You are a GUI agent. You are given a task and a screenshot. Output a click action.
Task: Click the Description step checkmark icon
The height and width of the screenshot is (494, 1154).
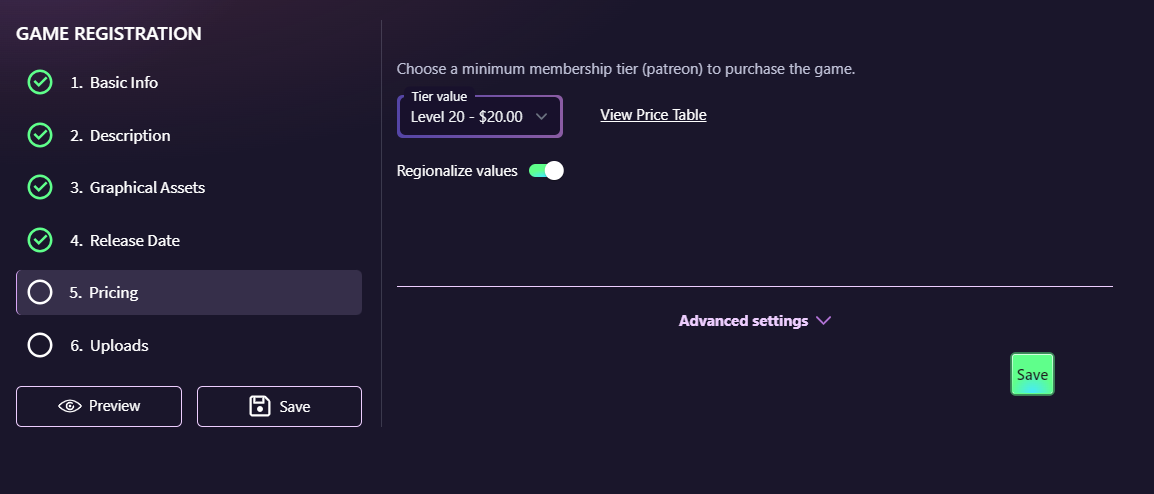(x=40, y=135)
